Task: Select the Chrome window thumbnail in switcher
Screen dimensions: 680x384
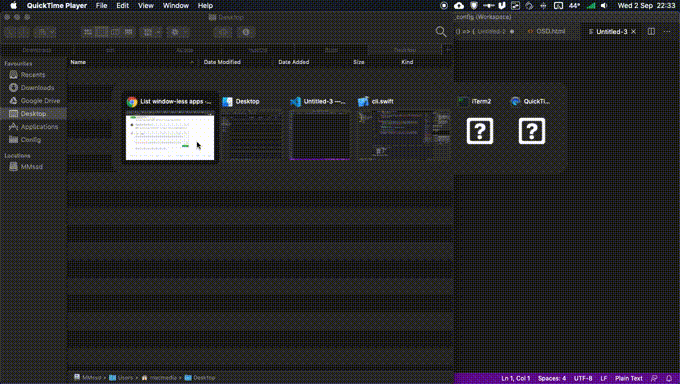Action: point(170,136)
